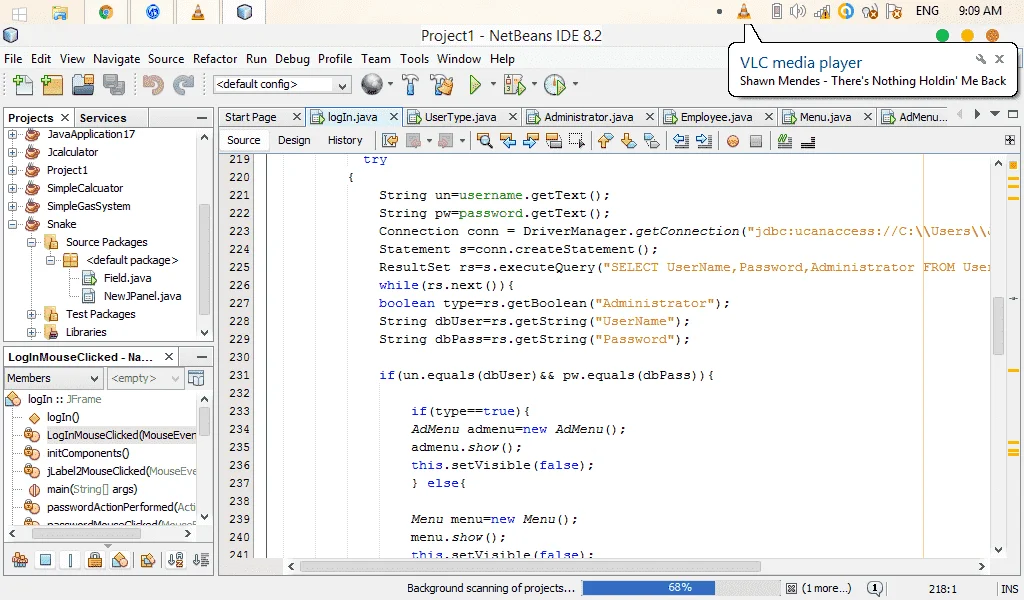Expand the Jcalculator project node
This screenshot has width=1024, height=600.
click(12, 152)
